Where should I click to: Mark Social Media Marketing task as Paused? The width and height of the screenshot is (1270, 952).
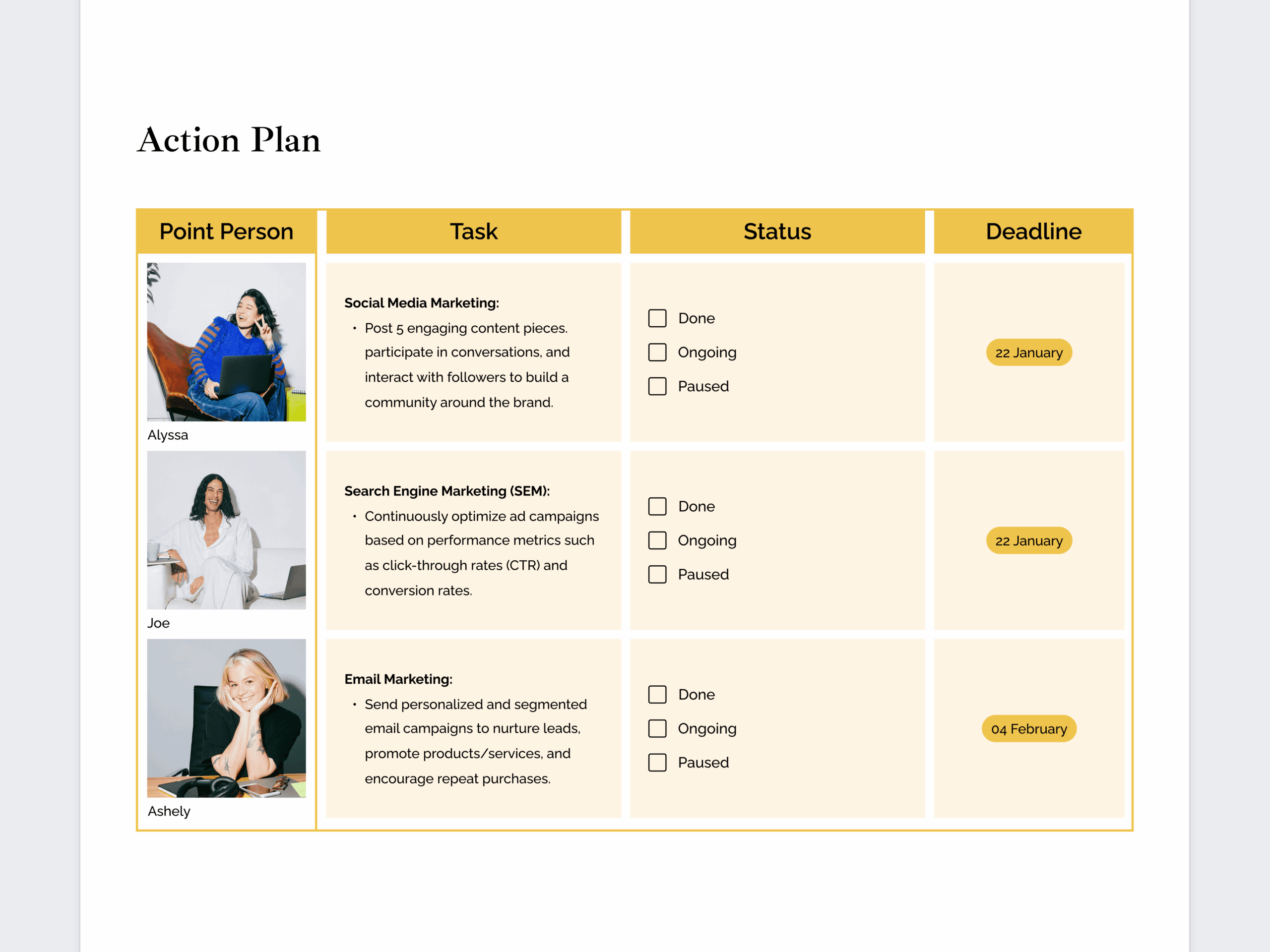tap(657, 386)
